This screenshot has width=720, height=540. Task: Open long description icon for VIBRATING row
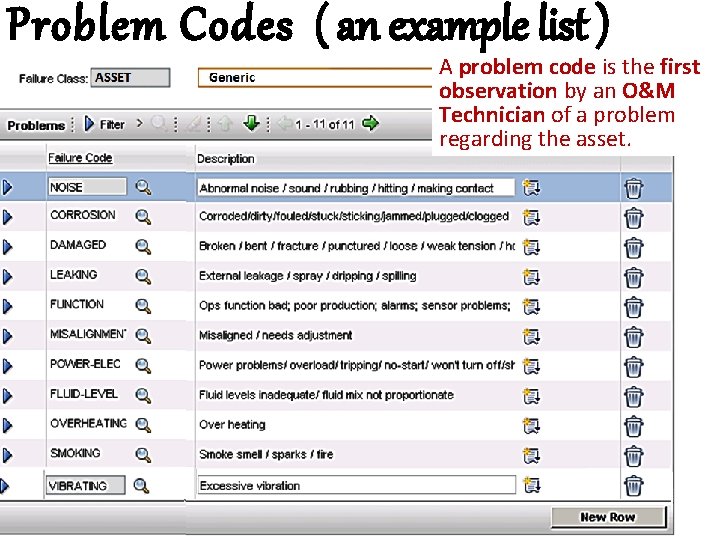pyautogui.click(x=531, y=485)
